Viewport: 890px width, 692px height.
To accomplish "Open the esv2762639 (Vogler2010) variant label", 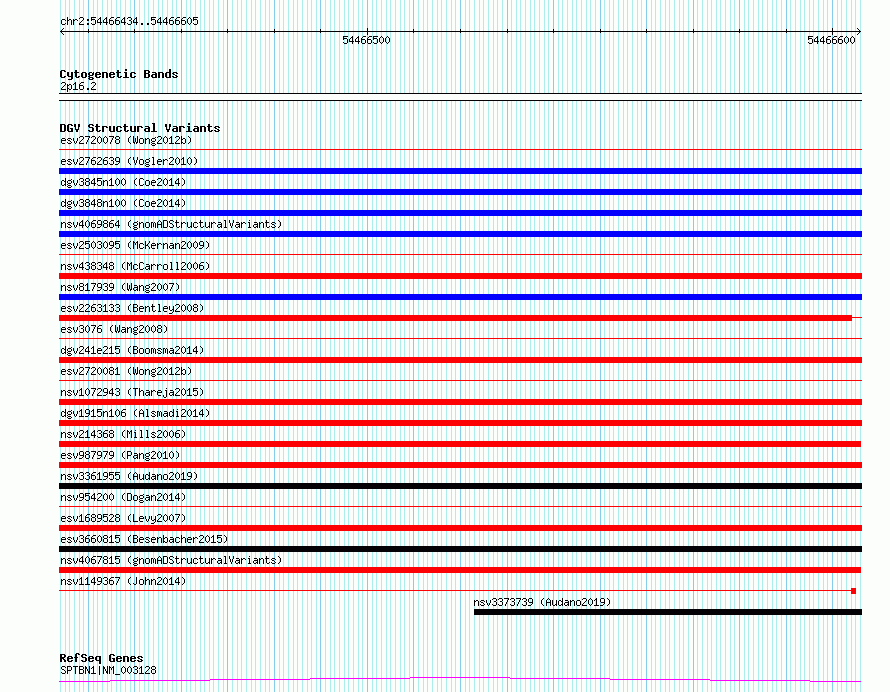I will (x=129, y=161).
